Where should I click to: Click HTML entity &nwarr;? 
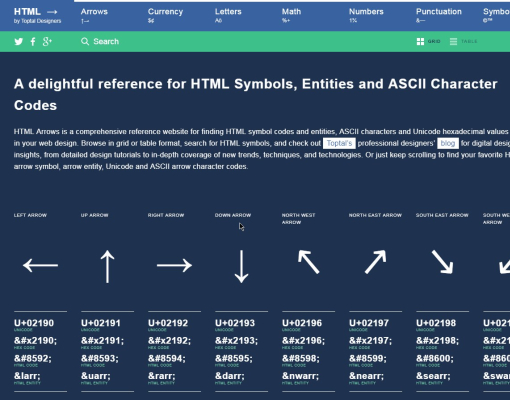(x=300, y=376)
